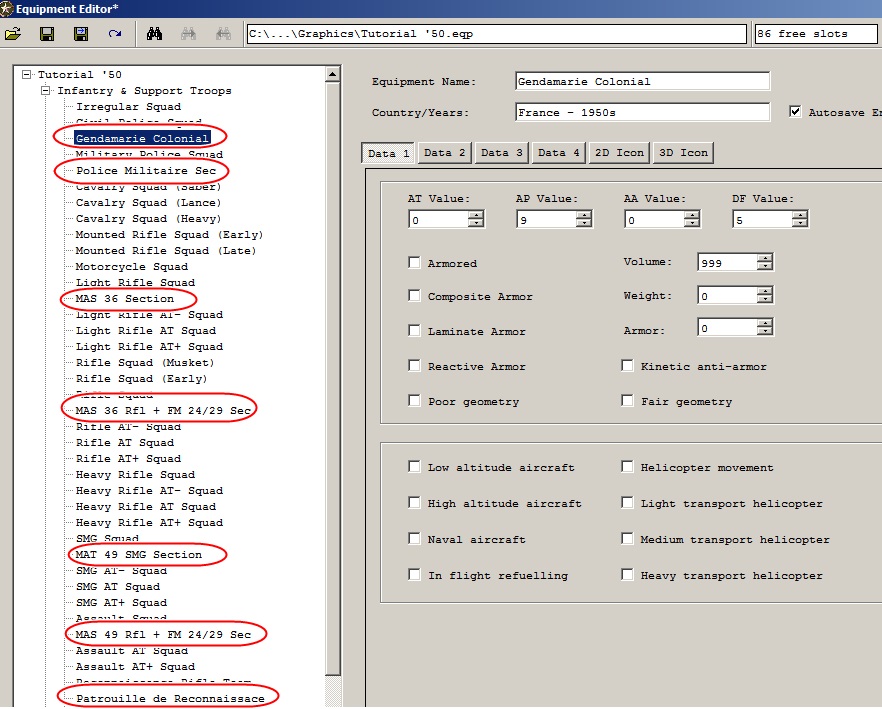Viewport: 882px width, 709px height.
Task: Select Irregular Squad in the tree
Action: 129,106
